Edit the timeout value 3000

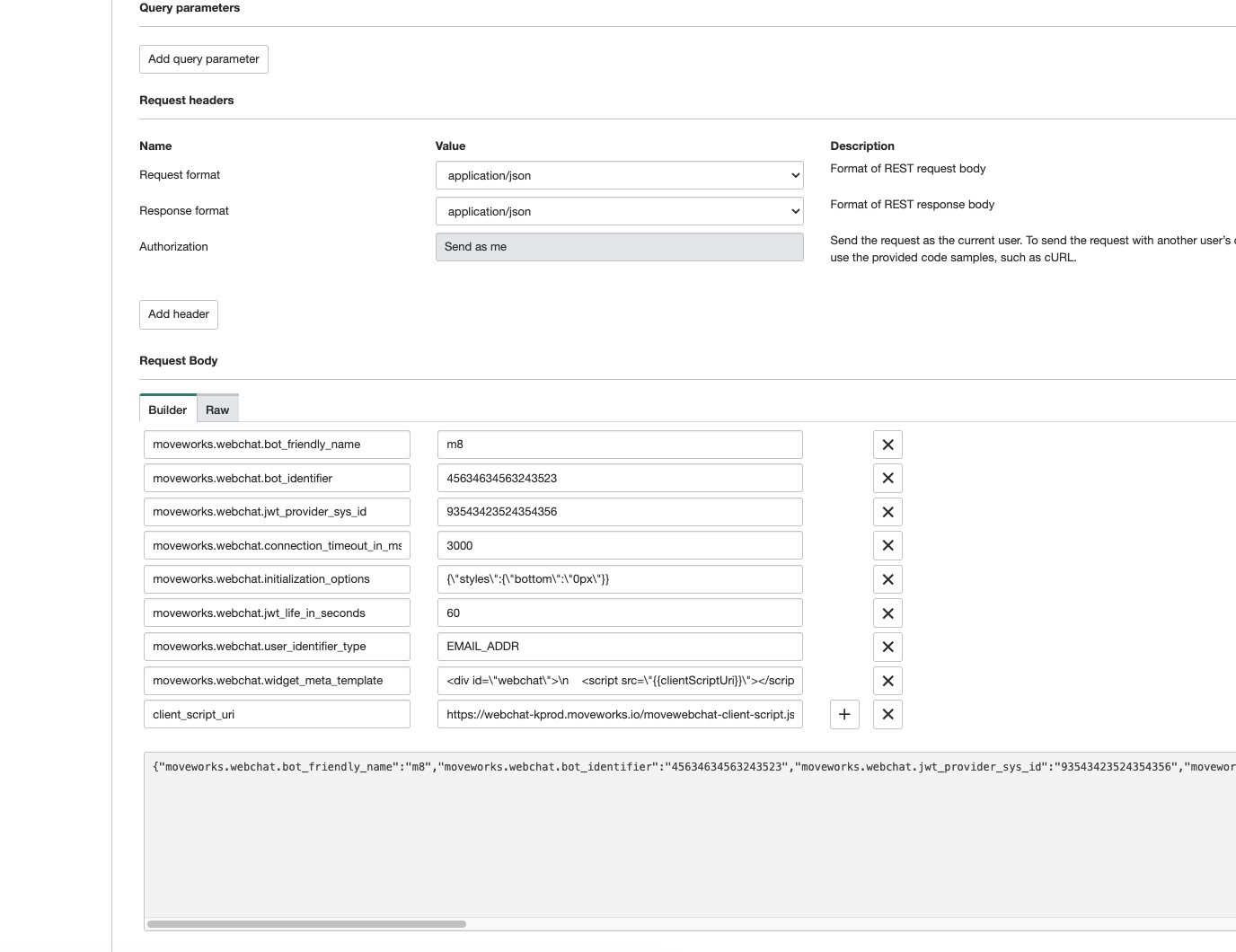[620, 545]
